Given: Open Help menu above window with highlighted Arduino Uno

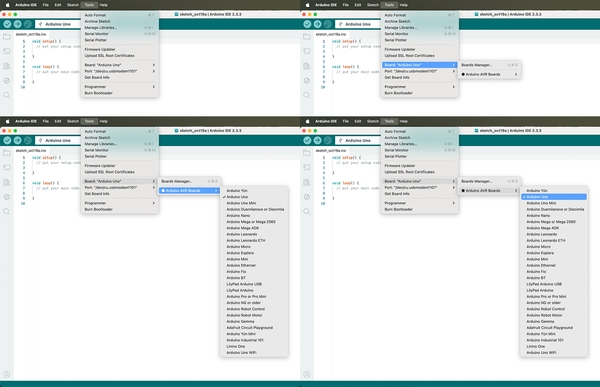Looking at the screenshot, I should pos(403,121).
